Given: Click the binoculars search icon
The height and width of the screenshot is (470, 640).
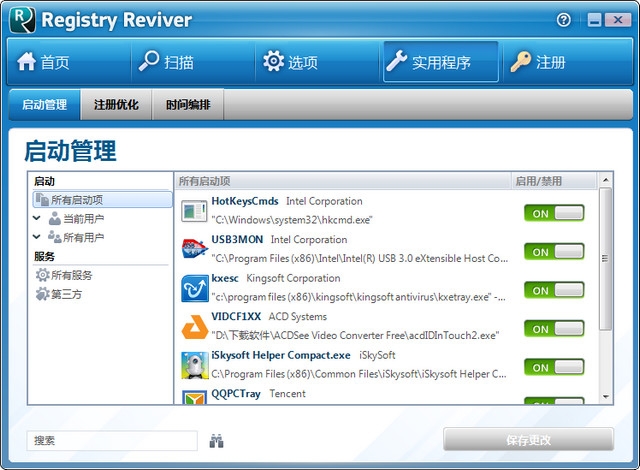Looking at the screenshot, I should pos(216,441).
